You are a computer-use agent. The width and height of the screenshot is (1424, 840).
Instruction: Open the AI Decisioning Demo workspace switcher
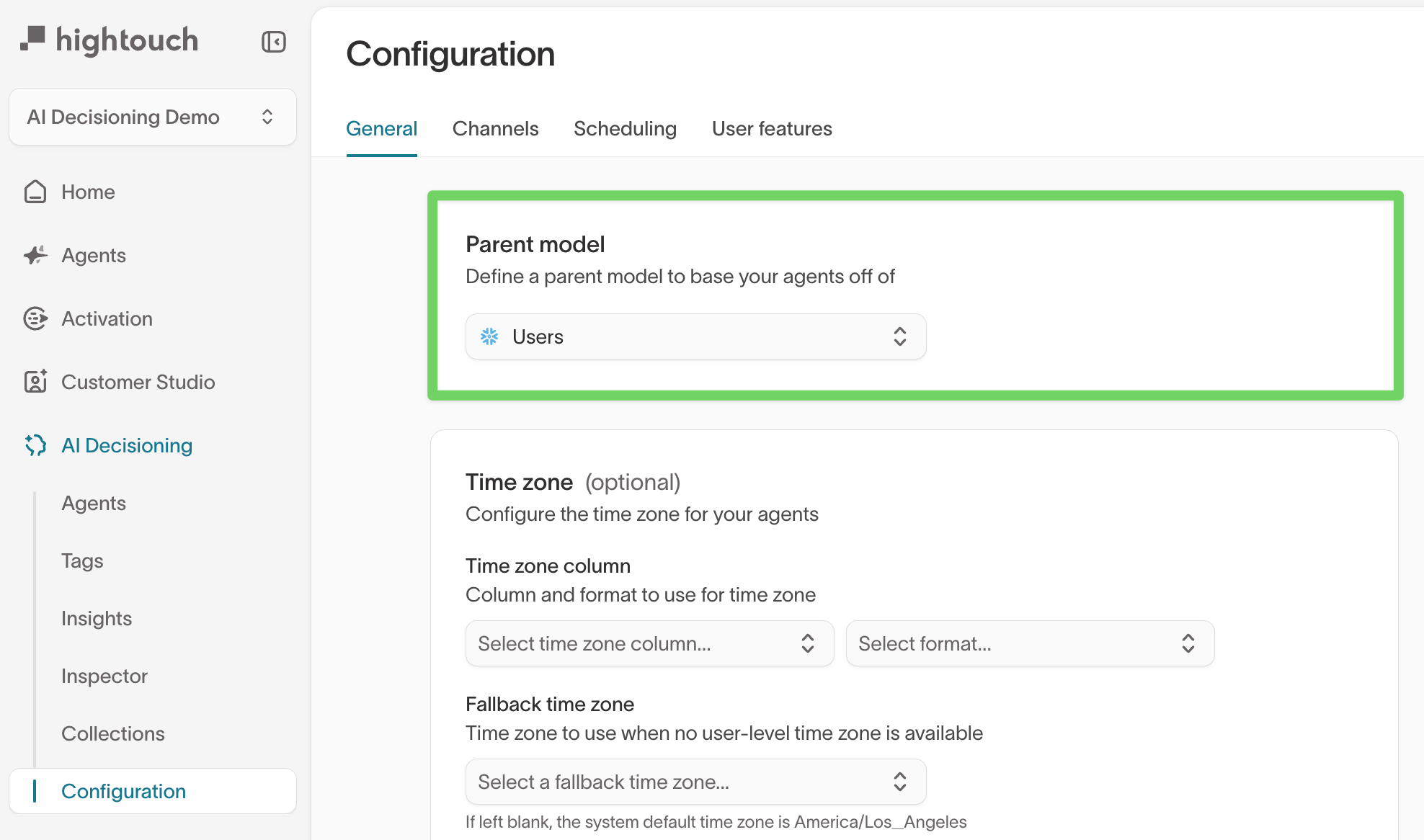153,117
